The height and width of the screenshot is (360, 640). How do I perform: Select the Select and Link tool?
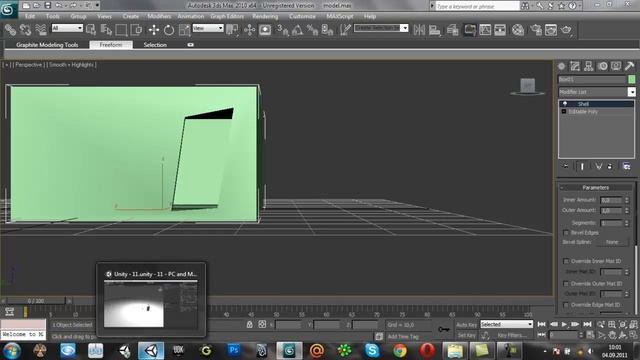tap(10, 30)
